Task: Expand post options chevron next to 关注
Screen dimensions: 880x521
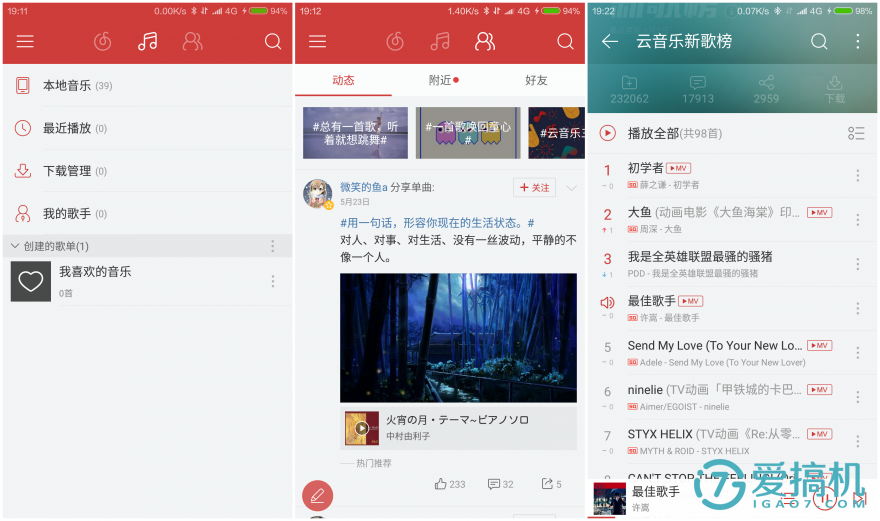Action: 571,188
